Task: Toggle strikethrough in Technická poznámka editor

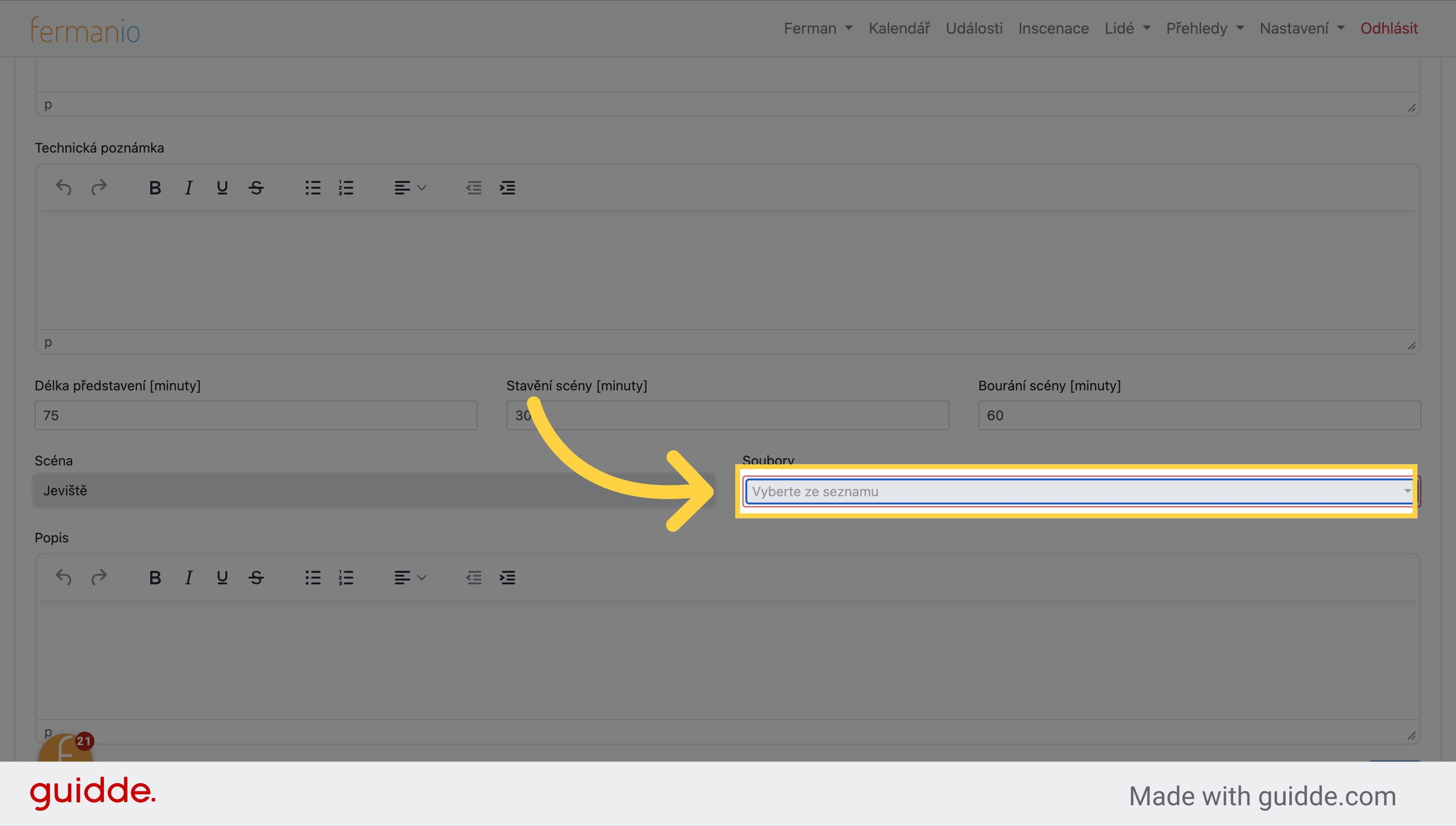Action: 256,187
